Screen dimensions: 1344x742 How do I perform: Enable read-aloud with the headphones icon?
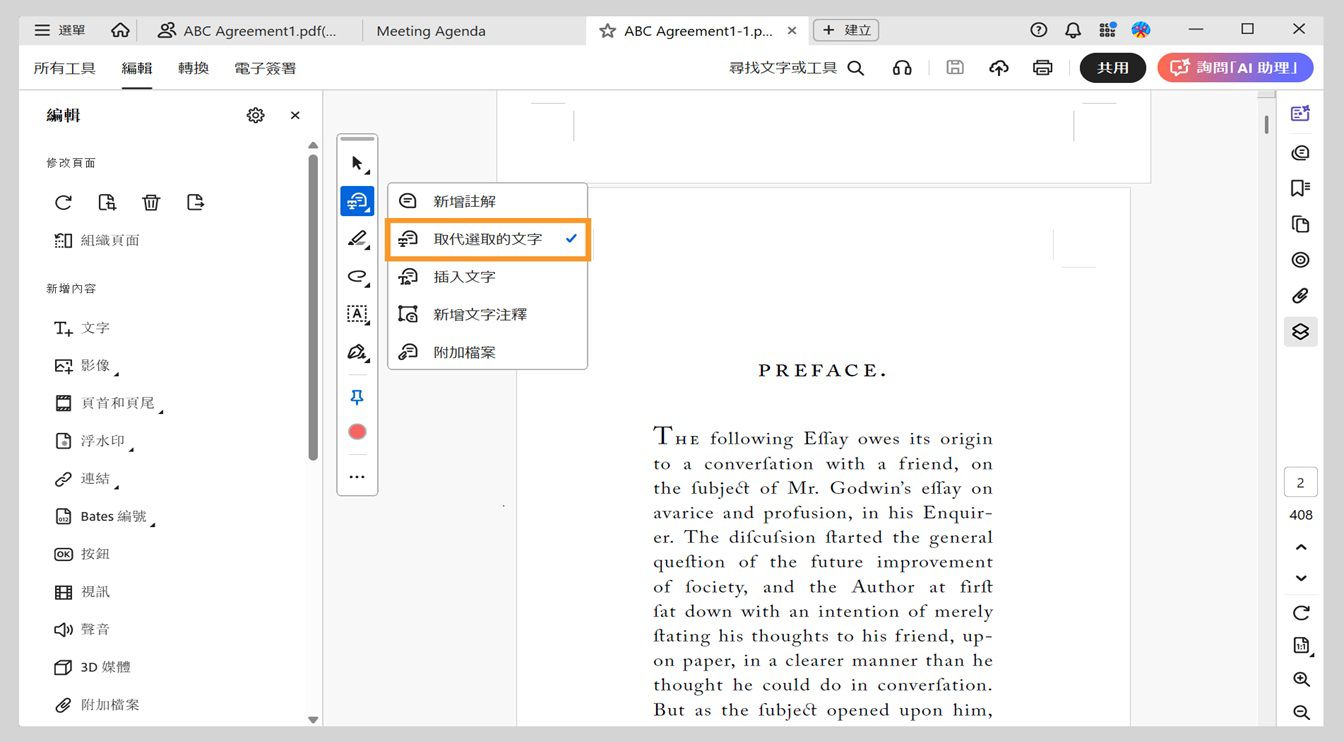(902, 67)
